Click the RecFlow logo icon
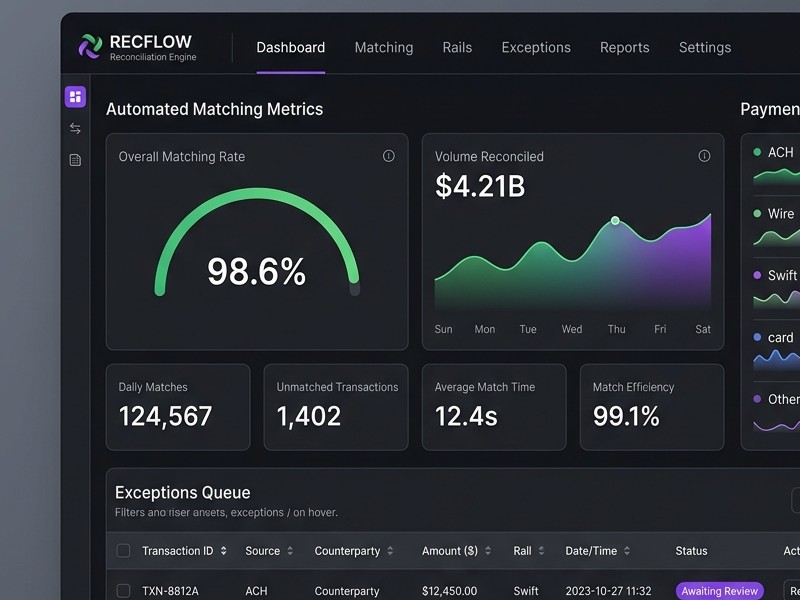The height and width of the screenshot is (600, 800). [90, 46]
